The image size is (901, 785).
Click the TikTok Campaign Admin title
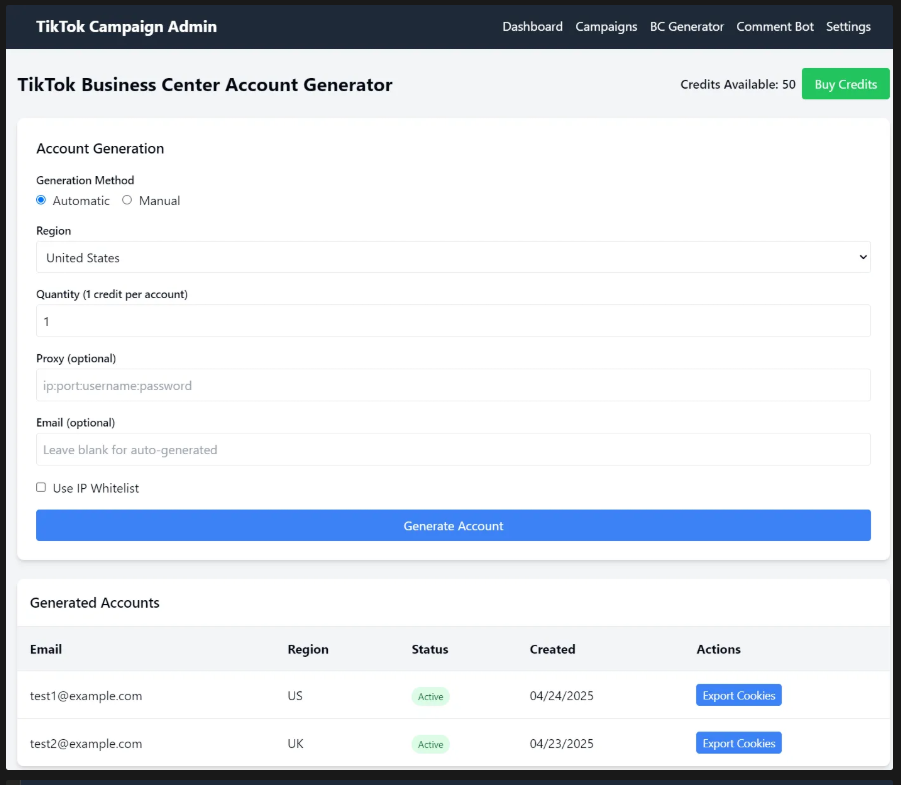pos(126,27)
